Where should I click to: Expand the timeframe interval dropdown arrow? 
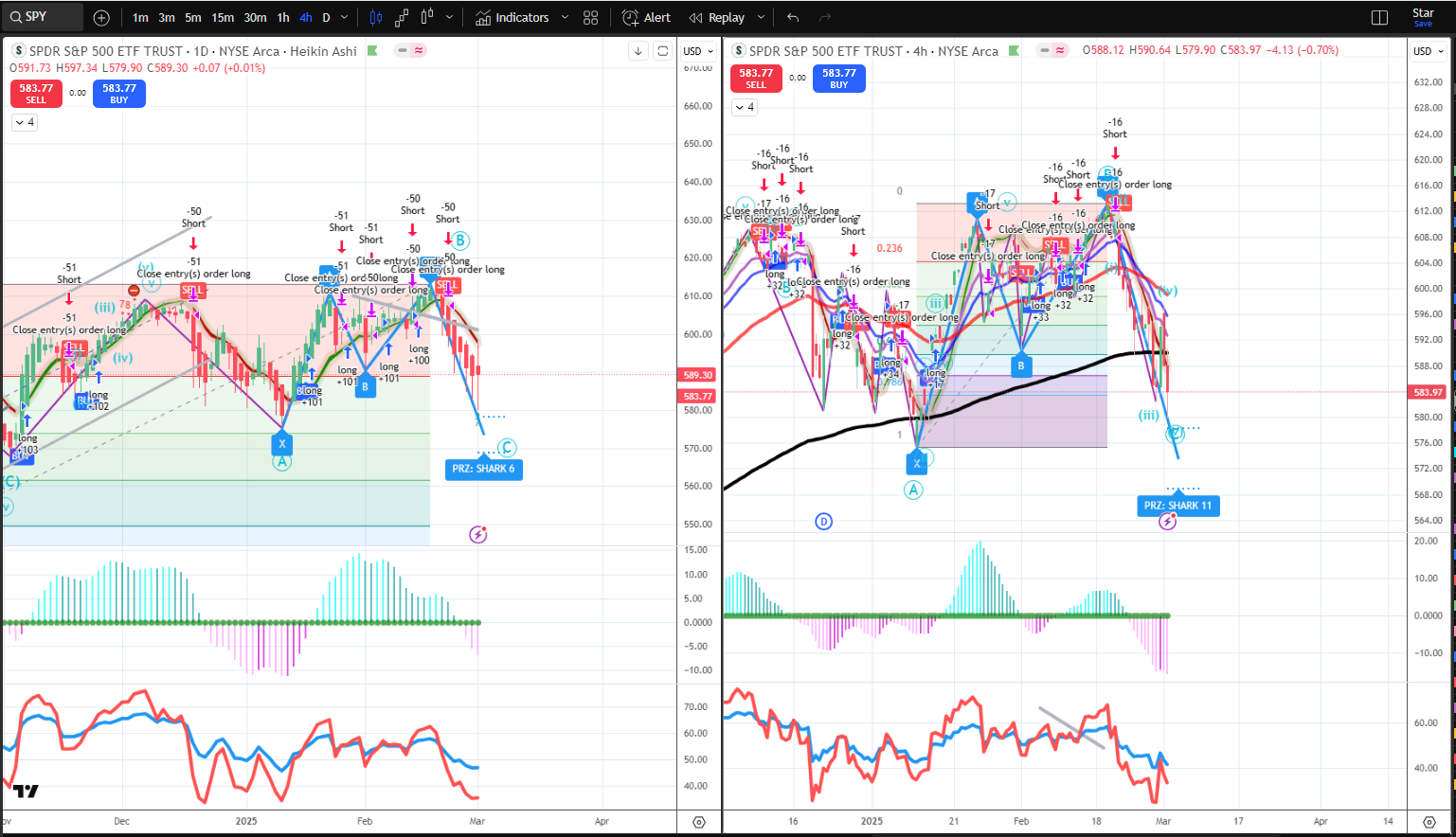point(345,17)
